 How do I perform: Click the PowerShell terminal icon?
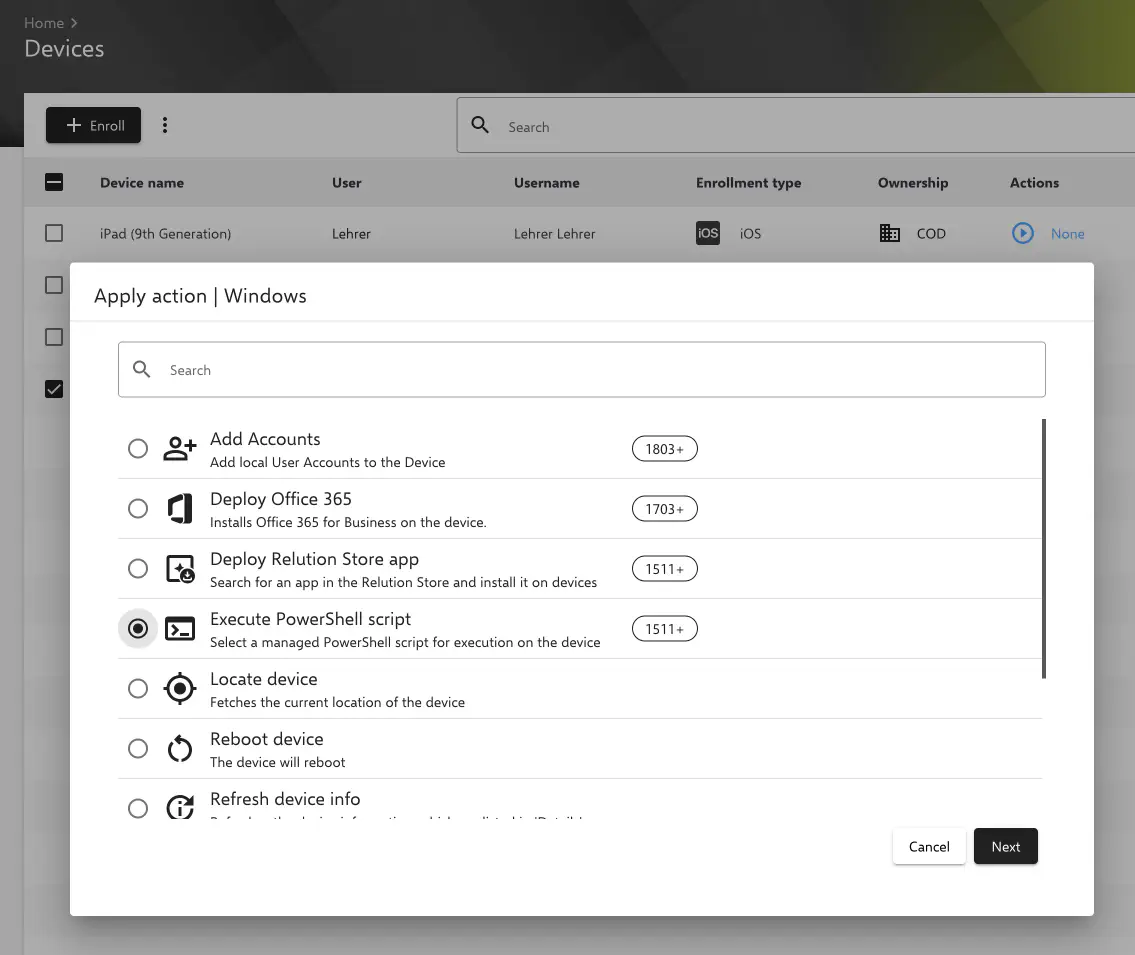tap(180, 629)
